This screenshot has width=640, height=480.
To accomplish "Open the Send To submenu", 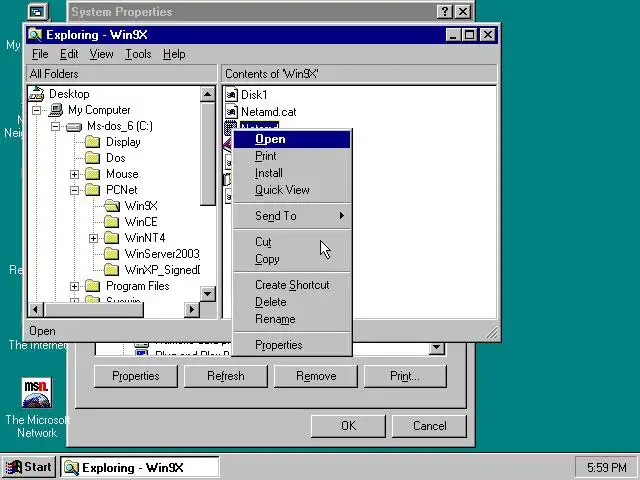I will pos(292,216).
